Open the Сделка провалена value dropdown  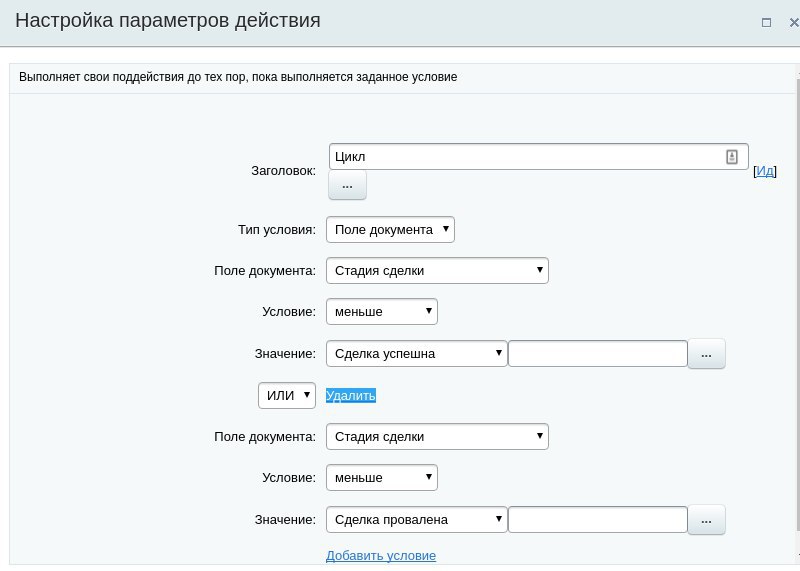coord(417,520)
